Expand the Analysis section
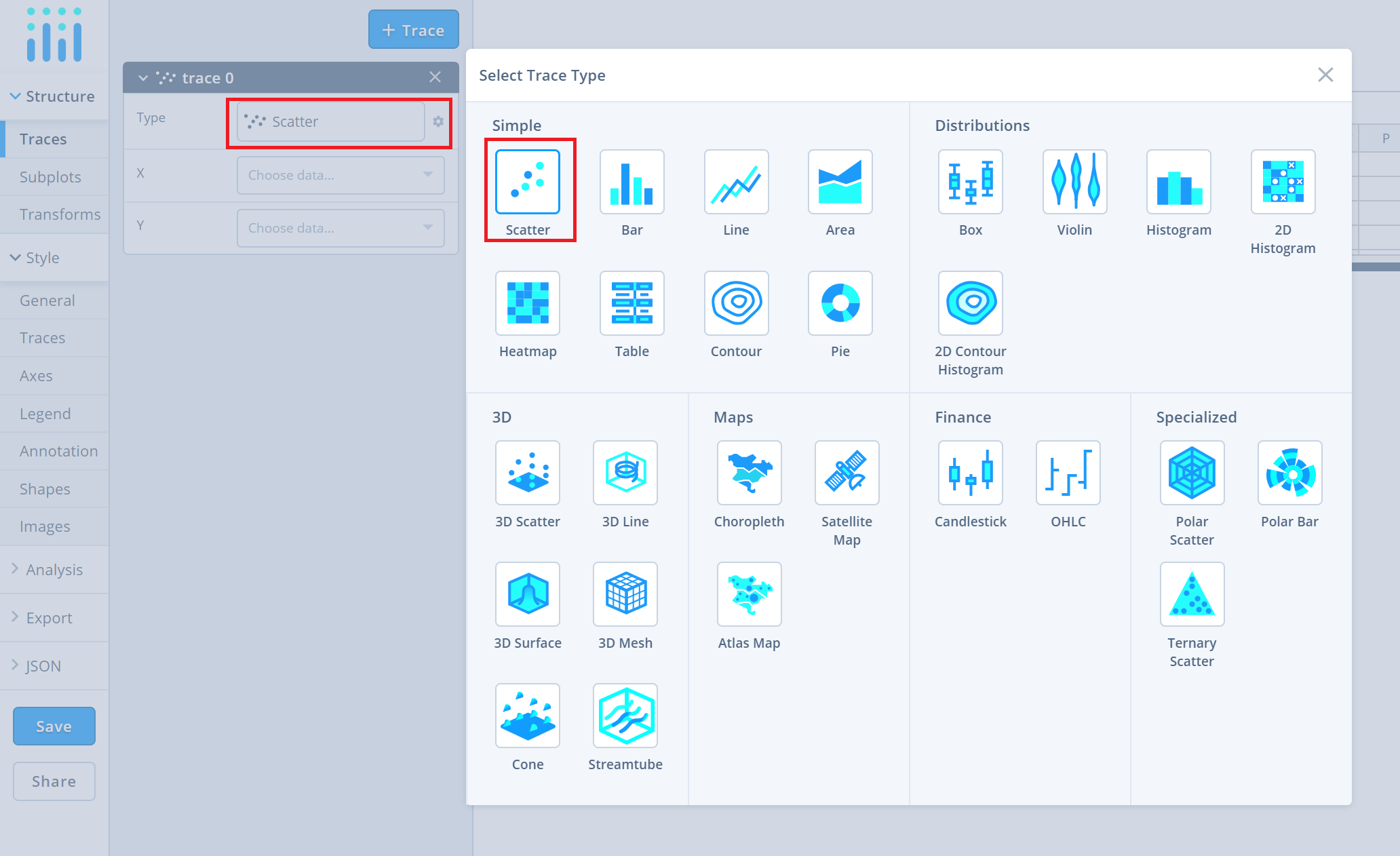 54,570
